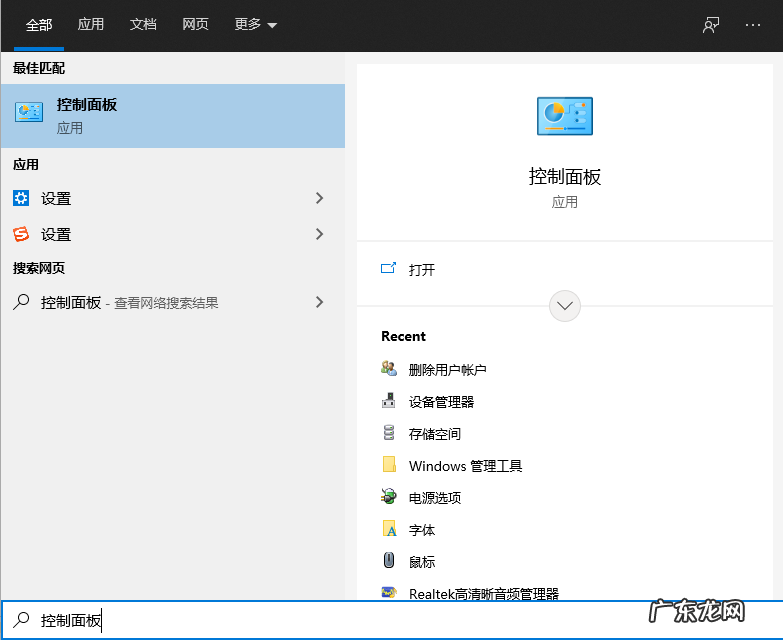
Task: Click the Realtek高清晰音频管理器 icon
Action: (x=389, y=593)
